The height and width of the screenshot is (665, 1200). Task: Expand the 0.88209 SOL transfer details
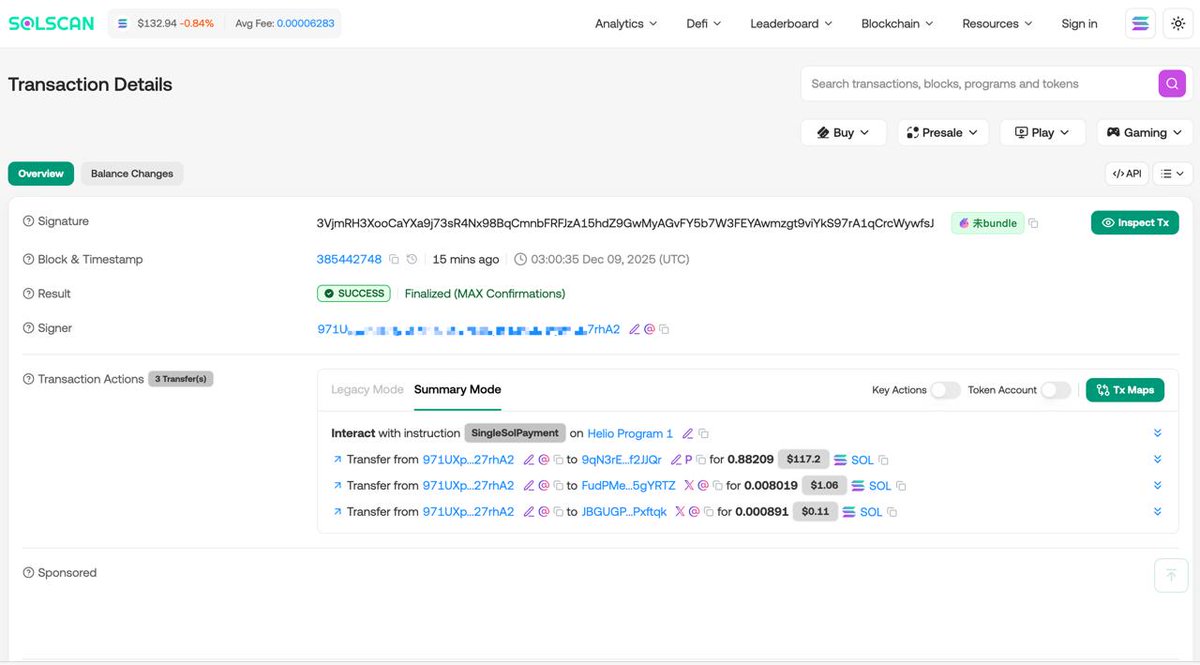coord(1157,460)
